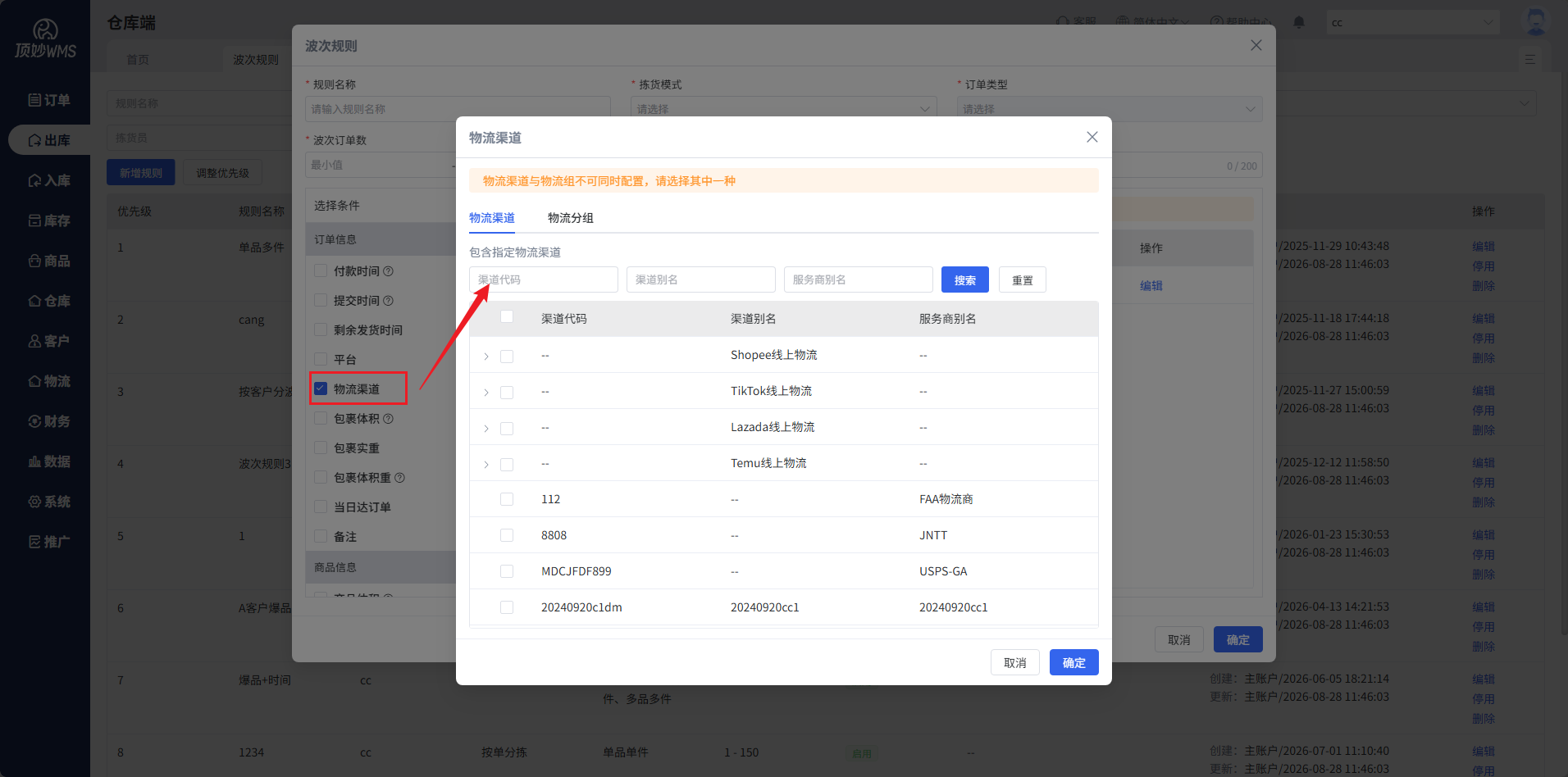Open 仓库 in the left sidebar
The height and width of the screenshot is (777, 1568).
click(49, 301)
